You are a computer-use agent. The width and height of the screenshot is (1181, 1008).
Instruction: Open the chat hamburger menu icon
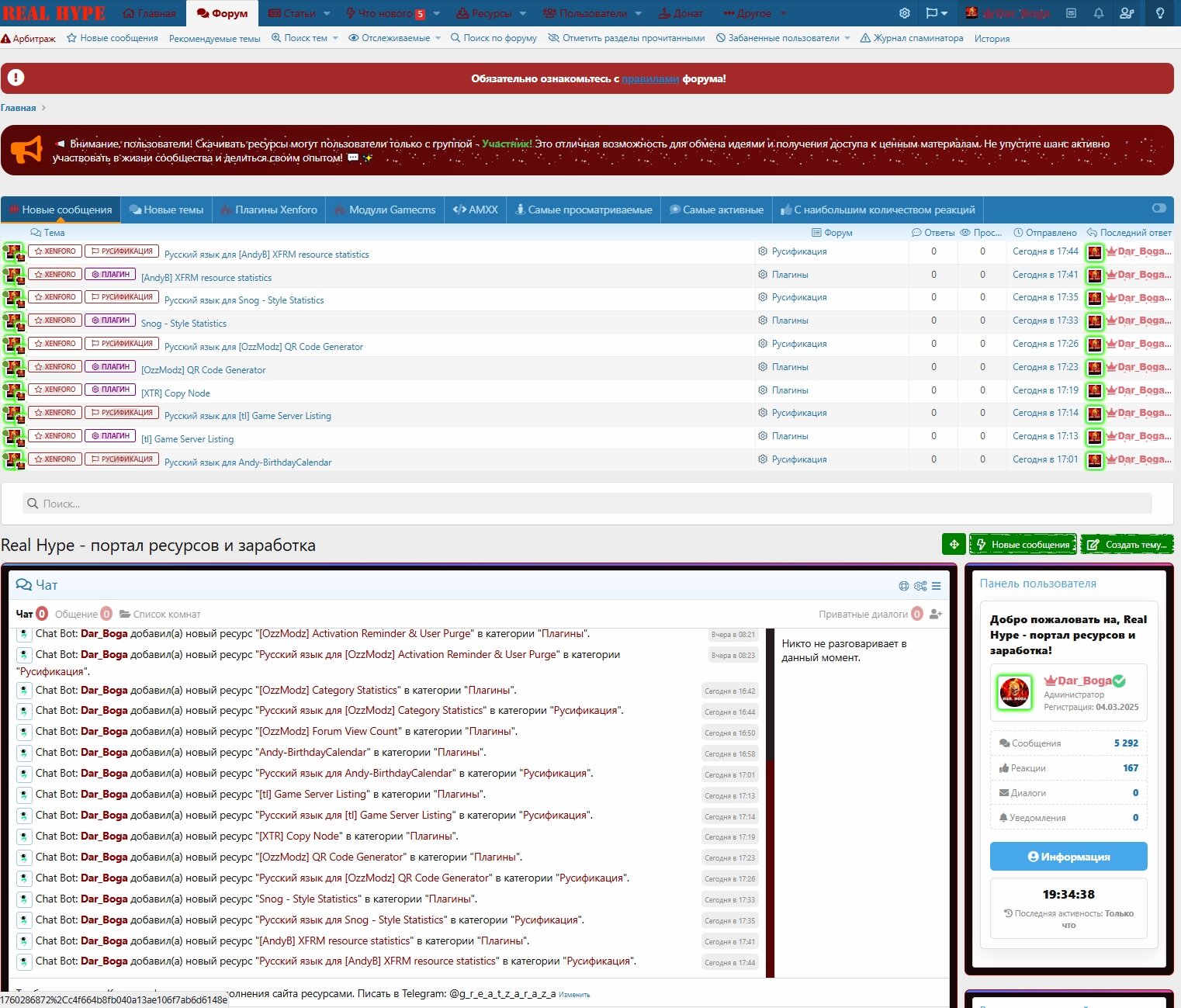[x=937, y=586]
